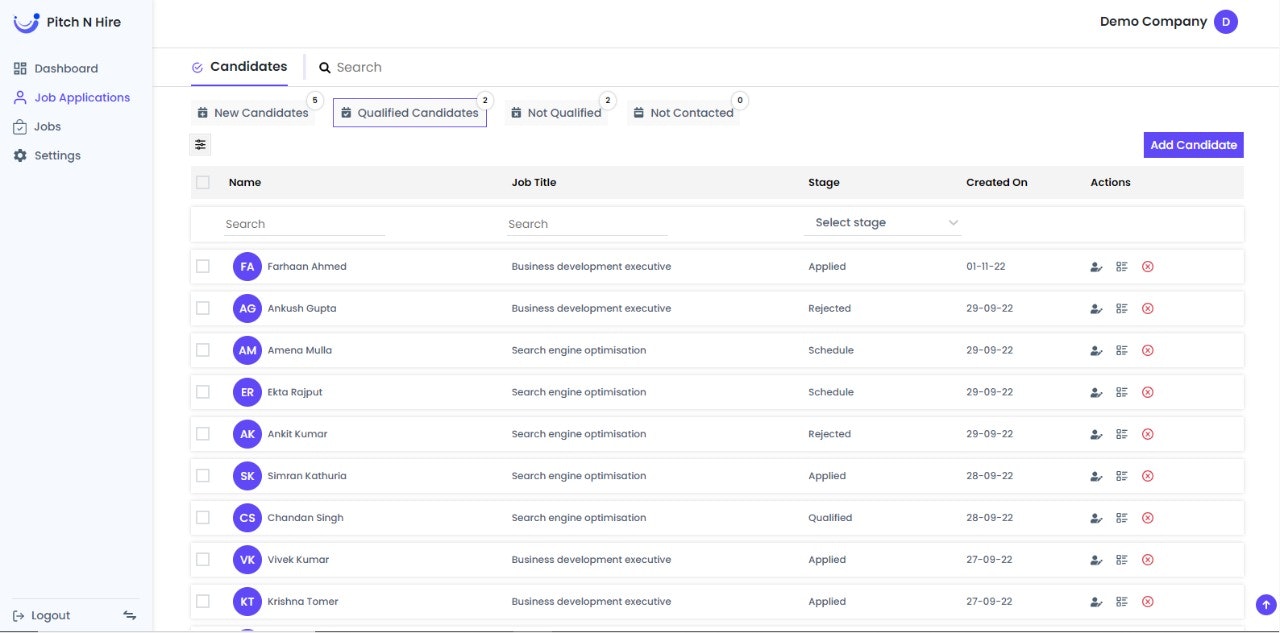Click the FA avatar for Farhaan Ahmed
Image resolution: width=1280 pixels, height=633 pixels.
247,267
